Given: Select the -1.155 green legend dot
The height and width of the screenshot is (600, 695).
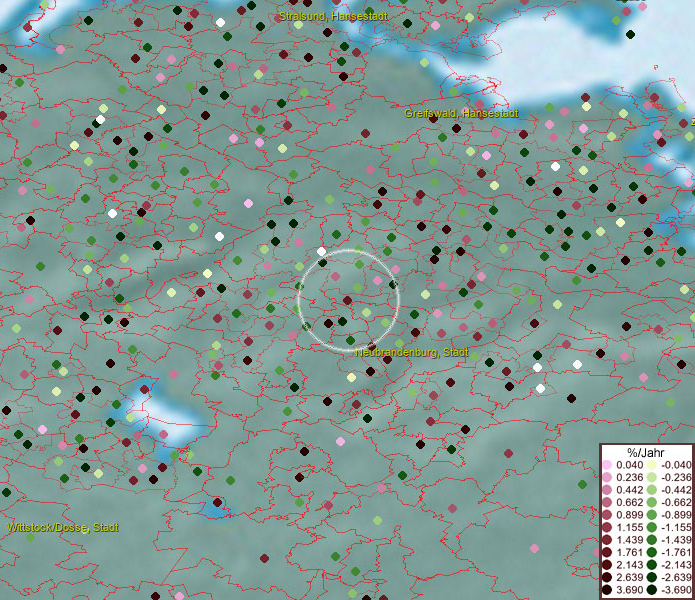Looking at the screenshot, I should 652,527.
